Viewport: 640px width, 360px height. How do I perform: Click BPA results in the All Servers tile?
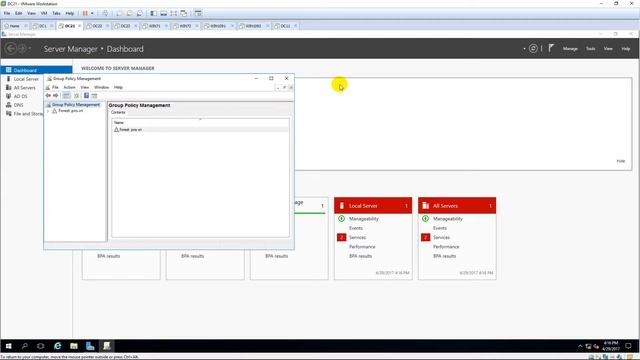(444, 256)
